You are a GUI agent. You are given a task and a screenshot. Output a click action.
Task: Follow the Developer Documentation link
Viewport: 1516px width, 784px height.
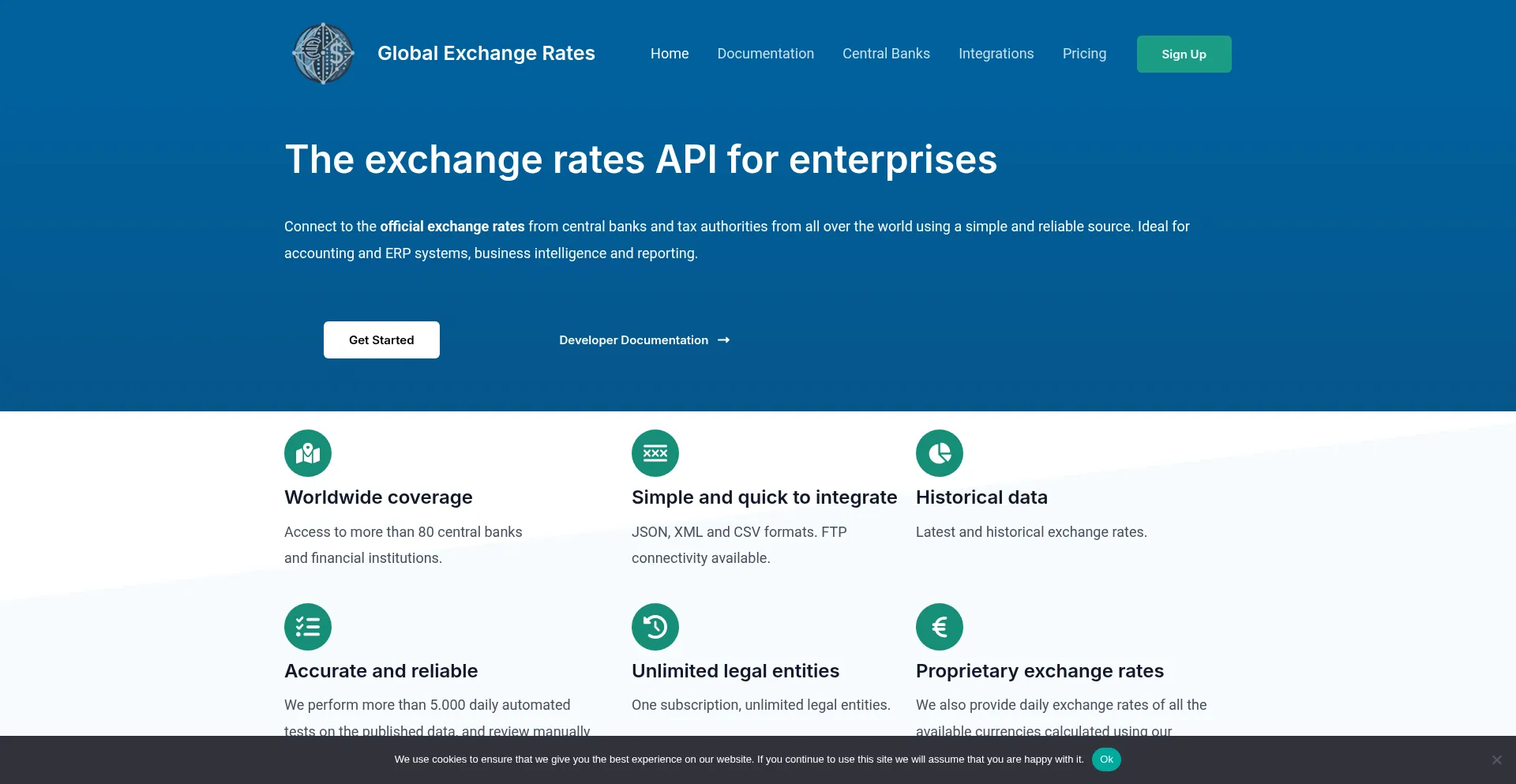pos(644,340)
